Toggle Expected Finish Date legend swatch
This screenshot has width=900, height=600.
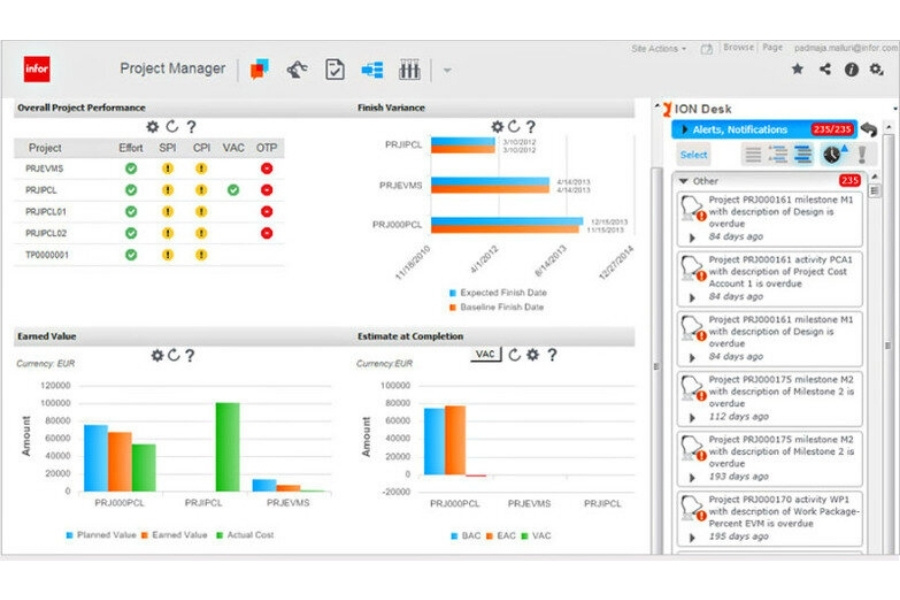(452, 293)
